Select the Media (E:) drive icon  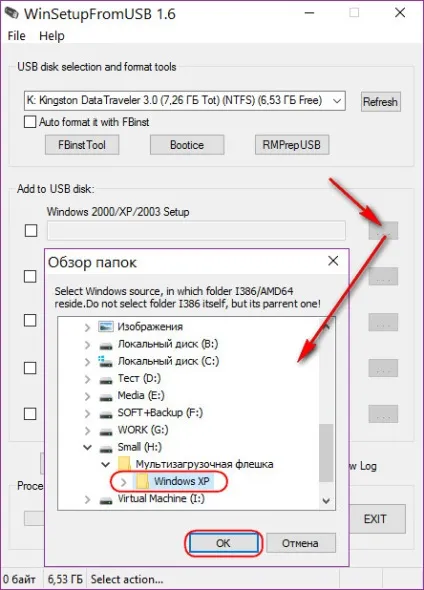106,397
